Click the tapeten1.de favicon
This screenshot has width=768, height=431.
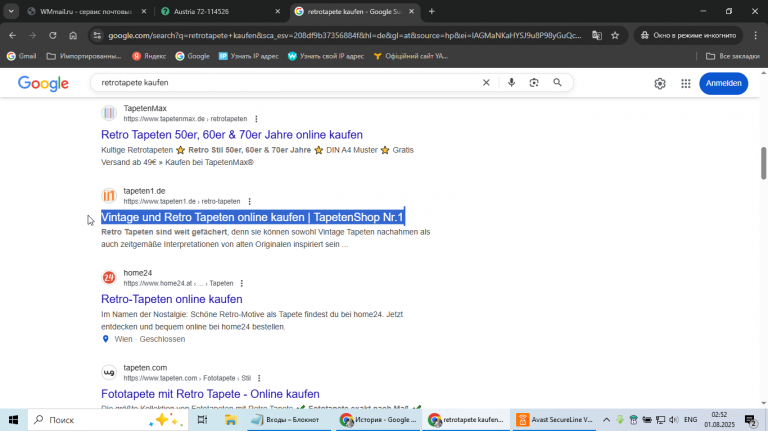(109, 195)
